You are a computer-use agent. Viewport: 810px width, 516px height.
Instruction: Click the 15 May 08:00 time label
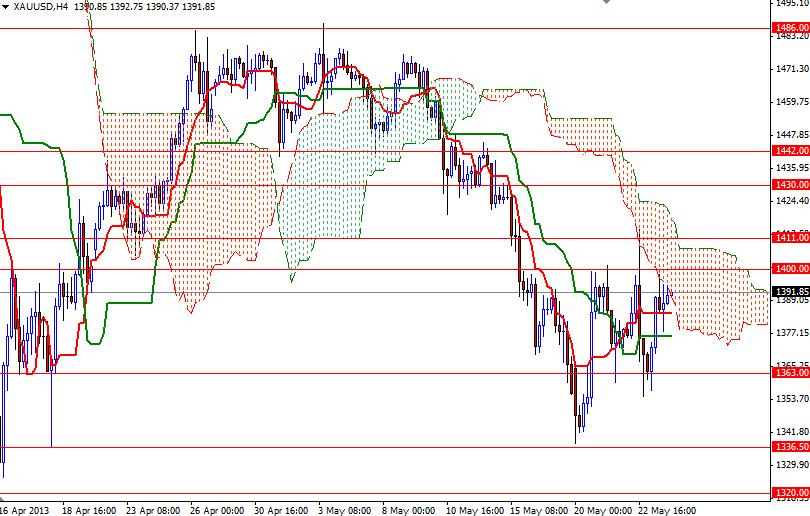tap(539, 510)
